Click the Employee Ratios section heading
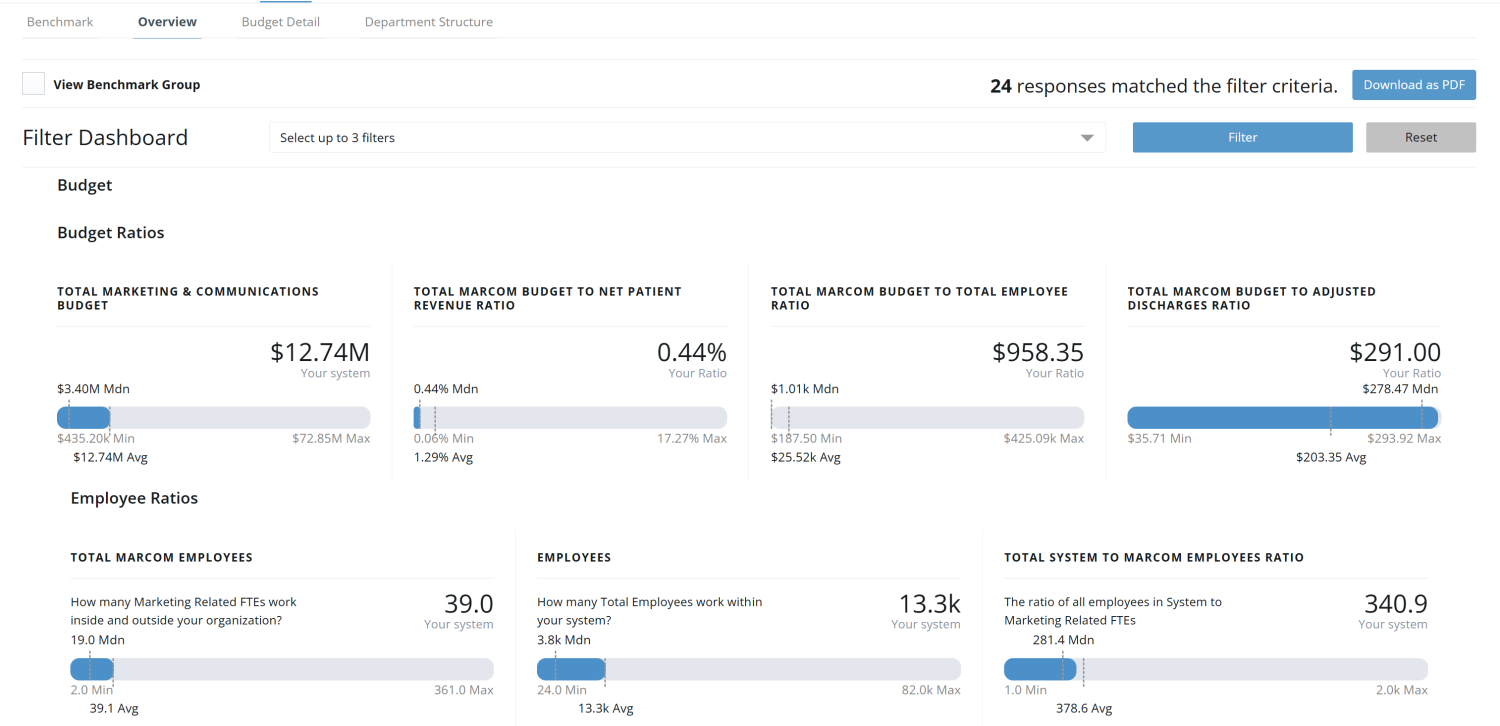 click(x=134, y=498)
